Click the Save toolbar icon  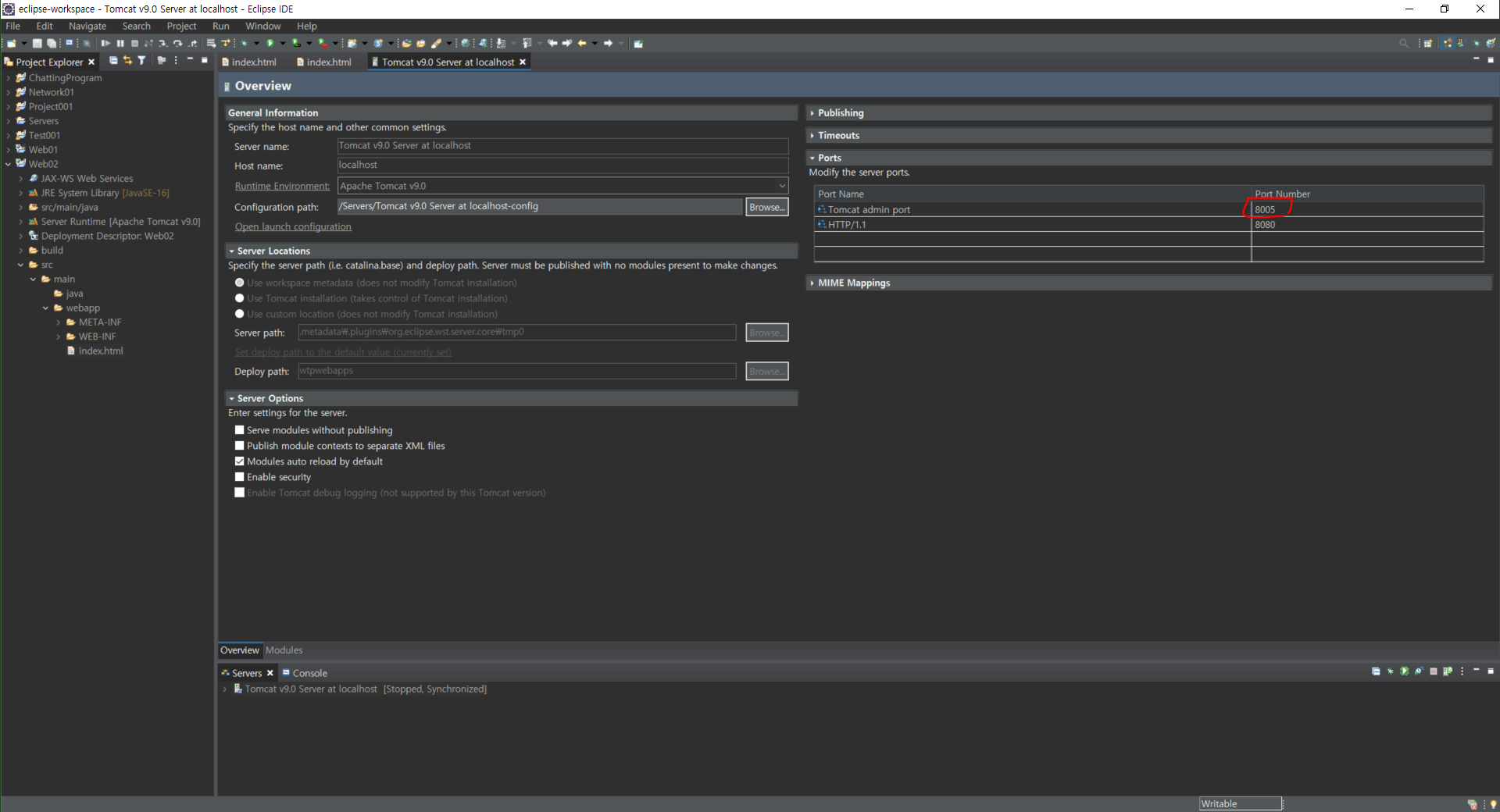pos(37,43)
